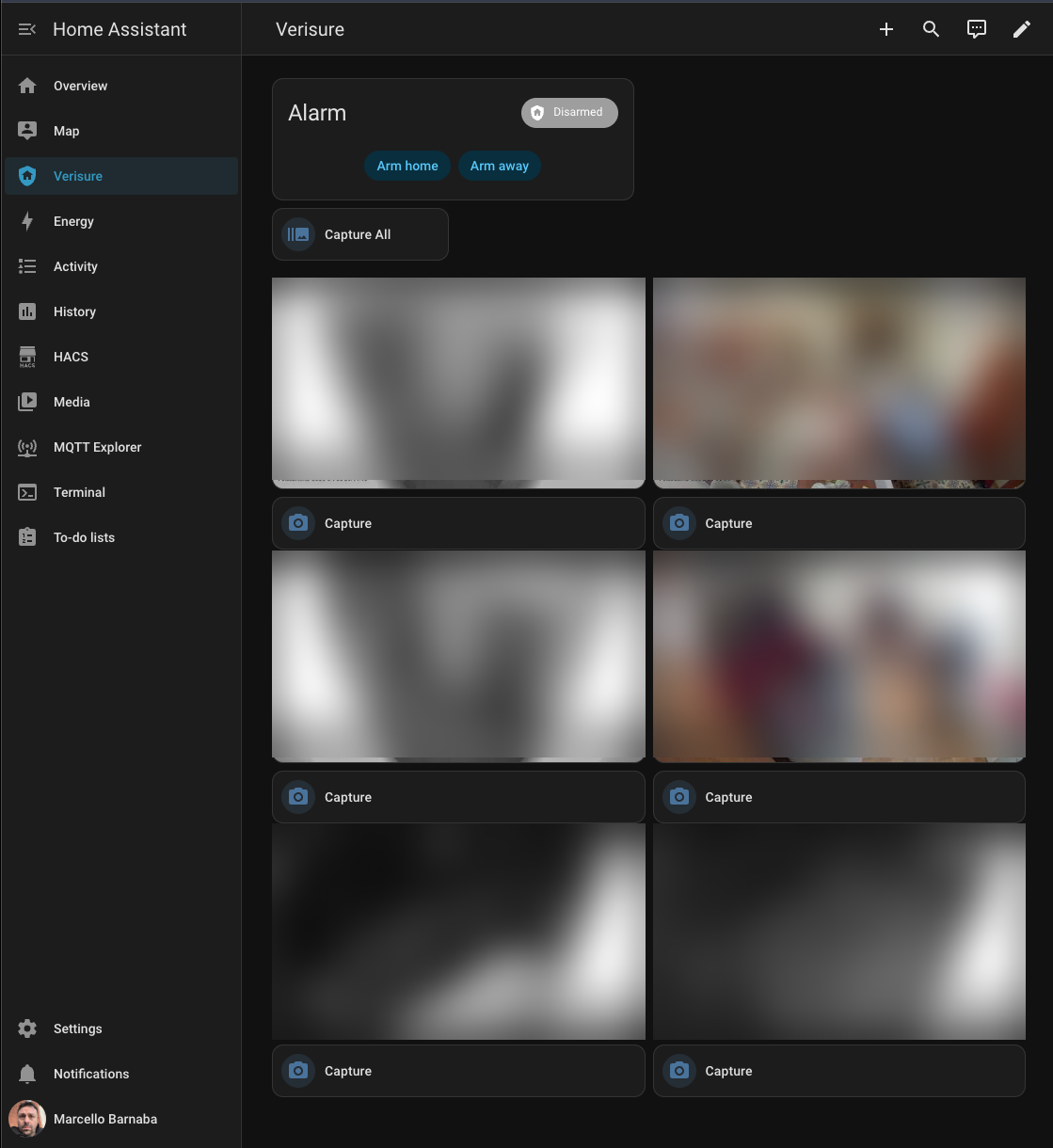This screenshot has height=1148, width=1053.
Task: Open the top-right colorful camera image
Action: tap(838, 382)
